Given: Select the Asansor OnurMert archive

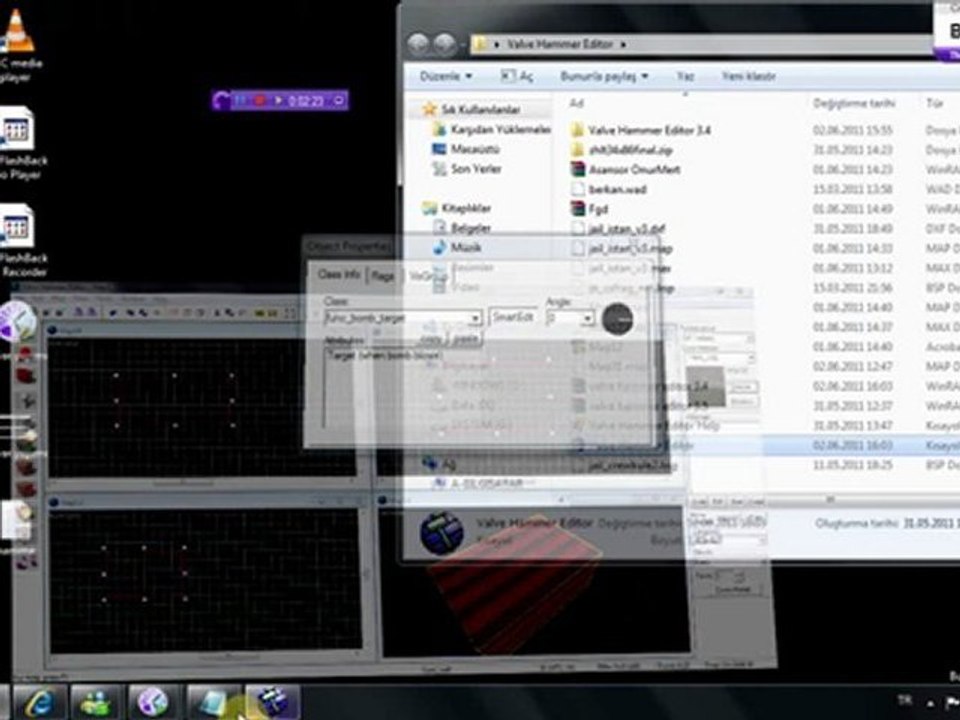Looking at the screenshot, I should [625, 170].
